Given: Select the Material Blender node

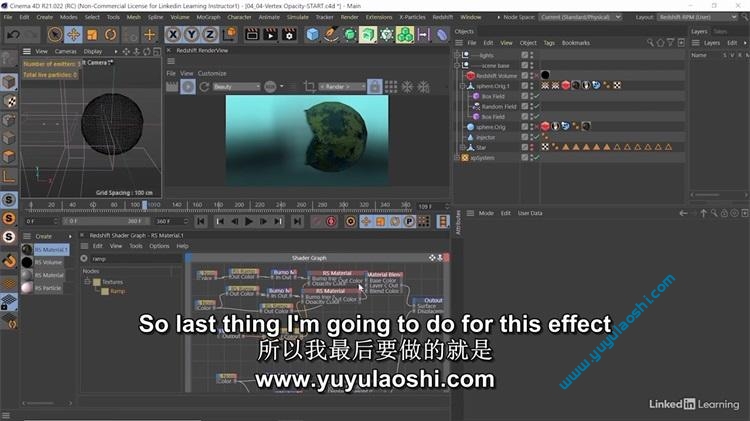Looking at the screenshot, I should [384, 283].
